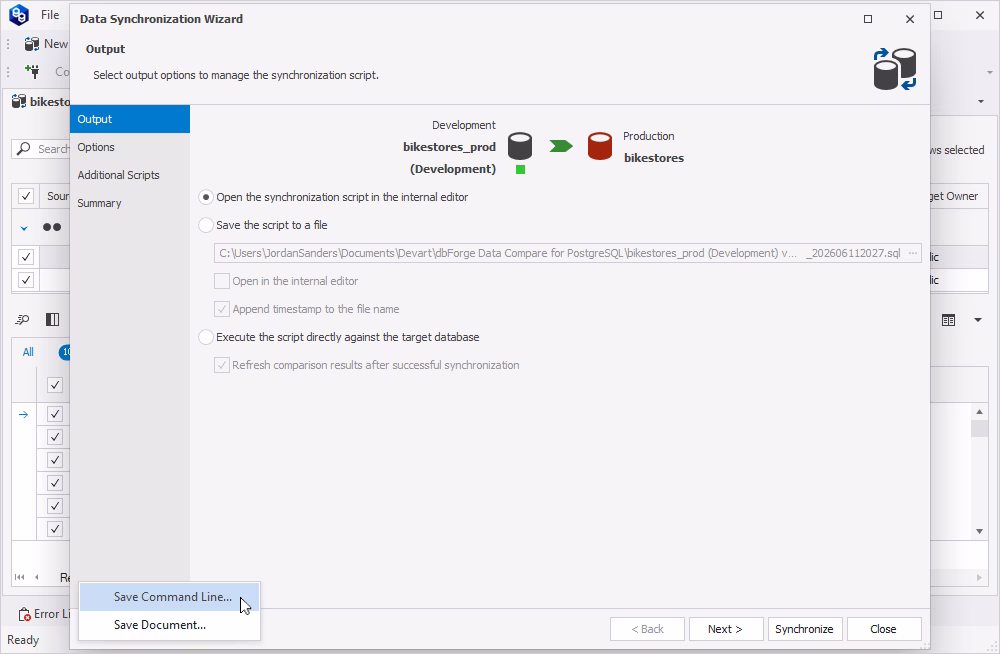This screenshot has width=1000, height=654.
Task: Click the horizontal scroll right arrow in main window
Action: pyautogui.click(x=980, y=577)
